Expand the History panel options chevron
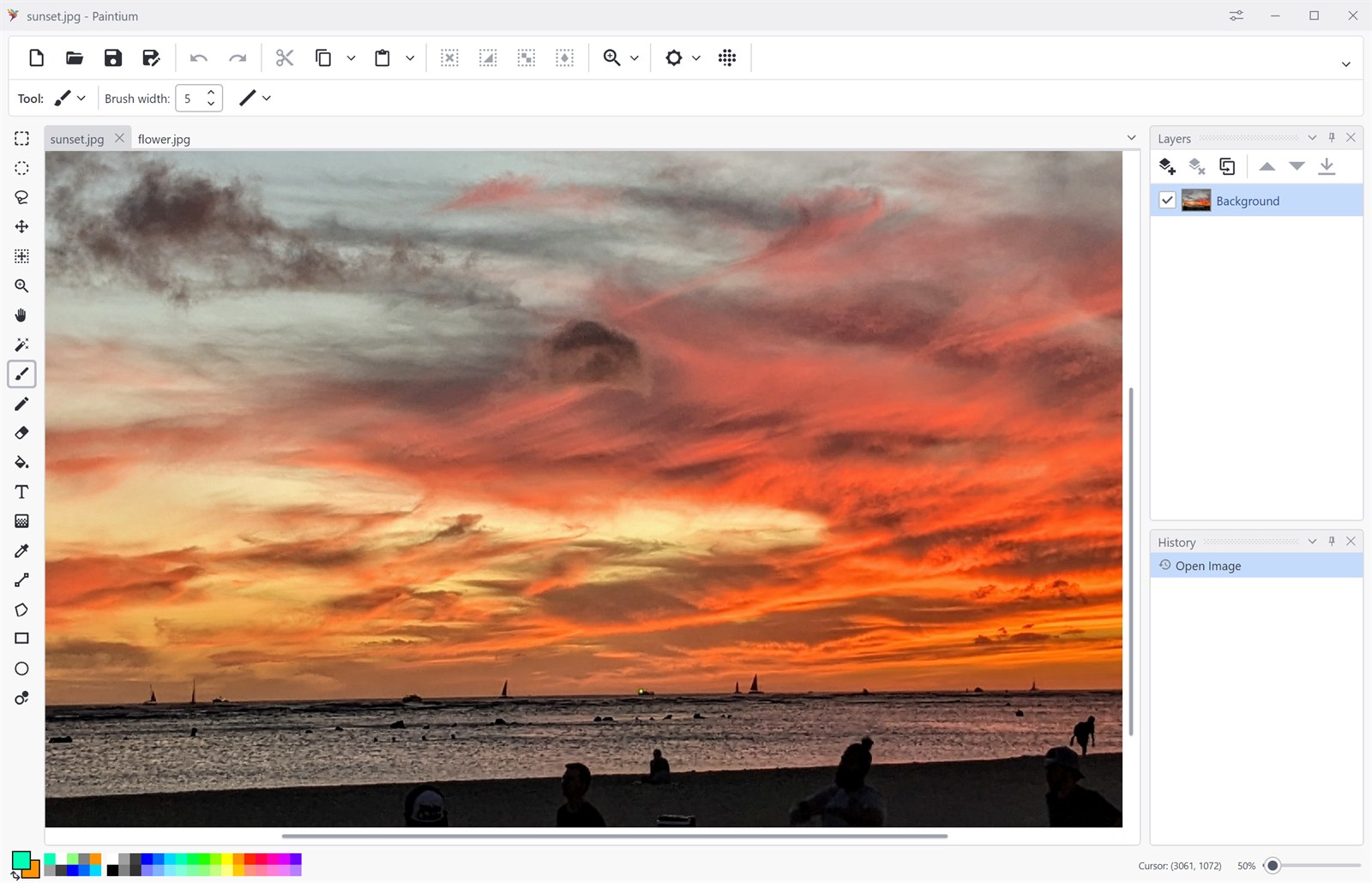1372x883 pixels. (x=1312, y=542)
